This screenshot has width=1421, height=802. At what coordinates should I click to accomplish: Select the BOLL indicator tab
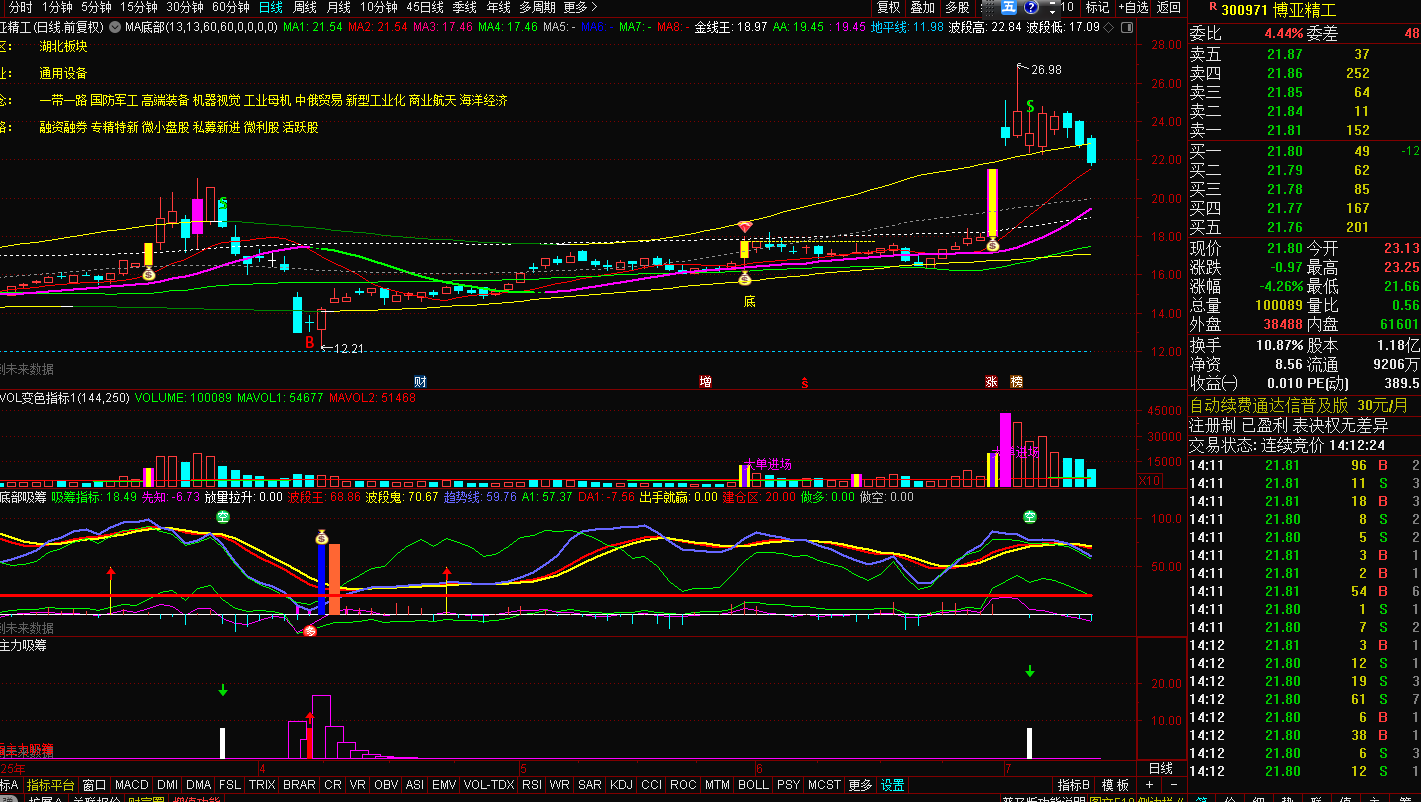pos(753,785)
